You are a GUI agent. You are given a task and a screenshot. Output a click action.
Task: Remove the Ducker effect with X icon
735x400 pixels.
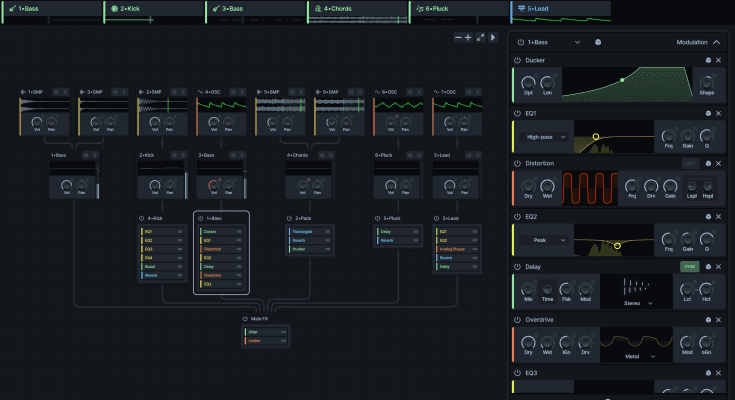pyautogui.click(x=719, y=61)
